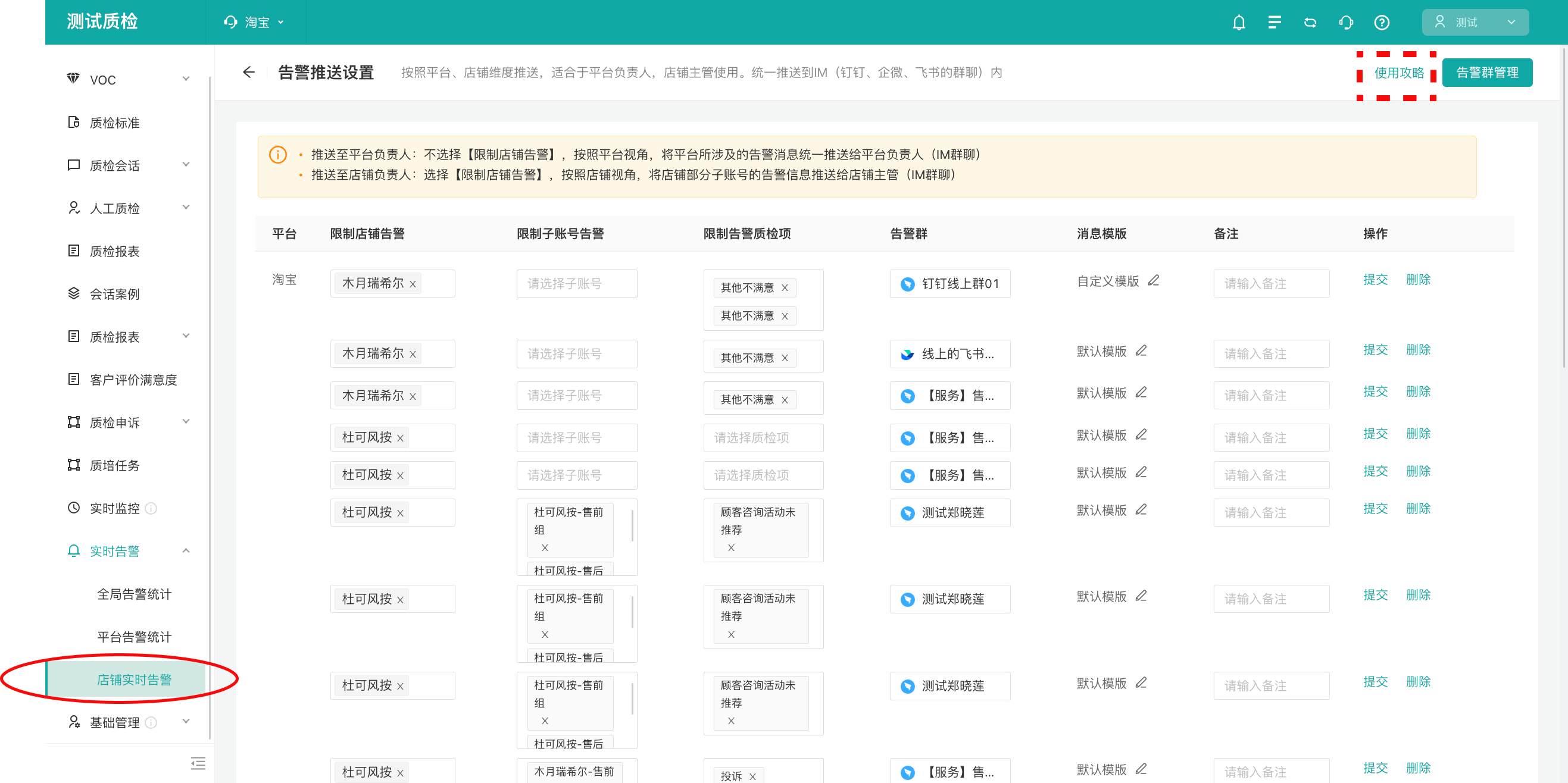Click info icon beside 基础管理
The image size is (1568, 783).
[x=152, y=722]
